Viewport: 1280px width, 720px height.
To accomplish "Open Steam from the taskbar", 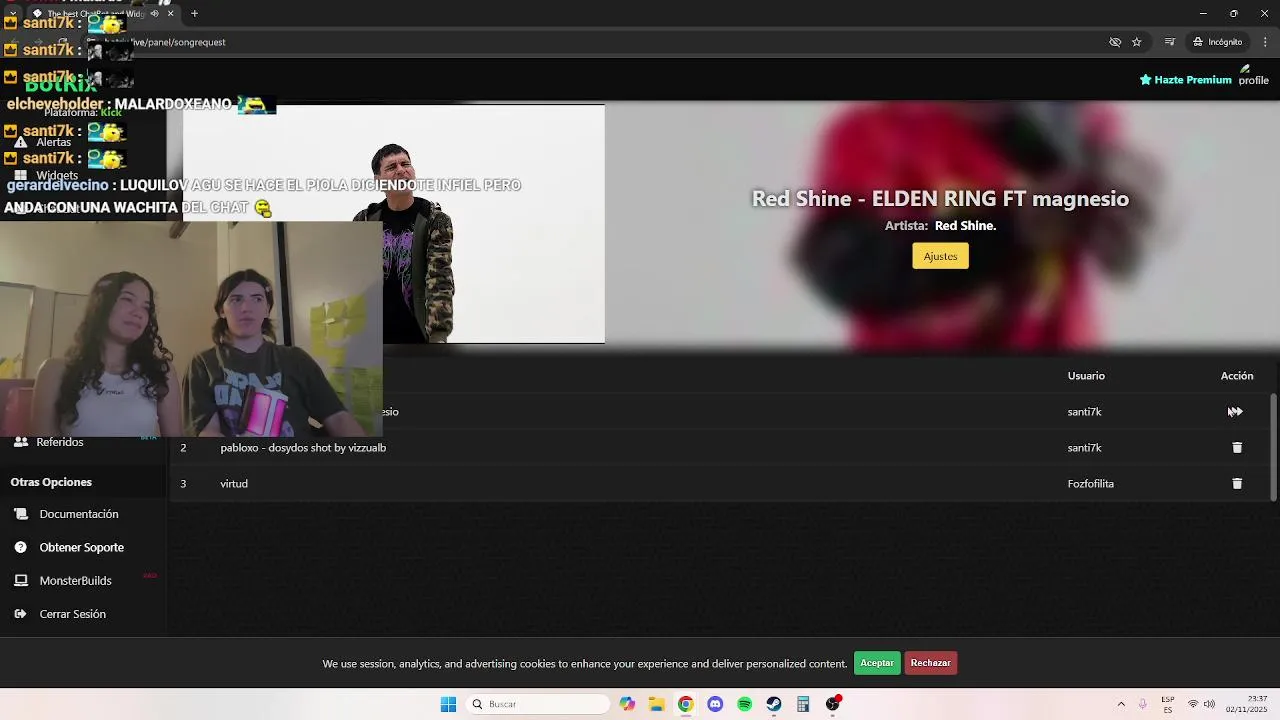I will 774,704.
